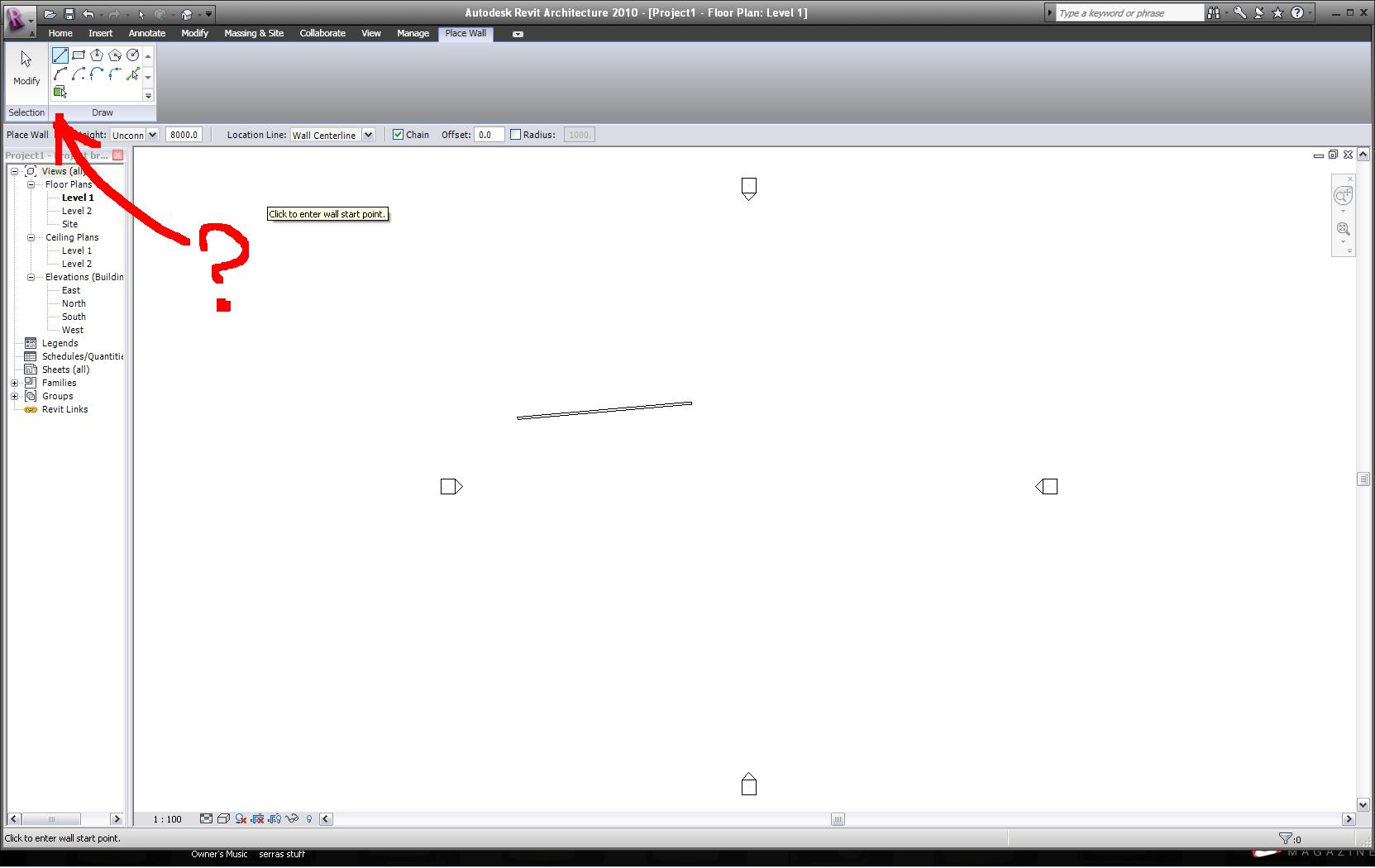Select the Pick Lines tool
This screenshot has height=868, width=1375.
[x=133, y=74]
